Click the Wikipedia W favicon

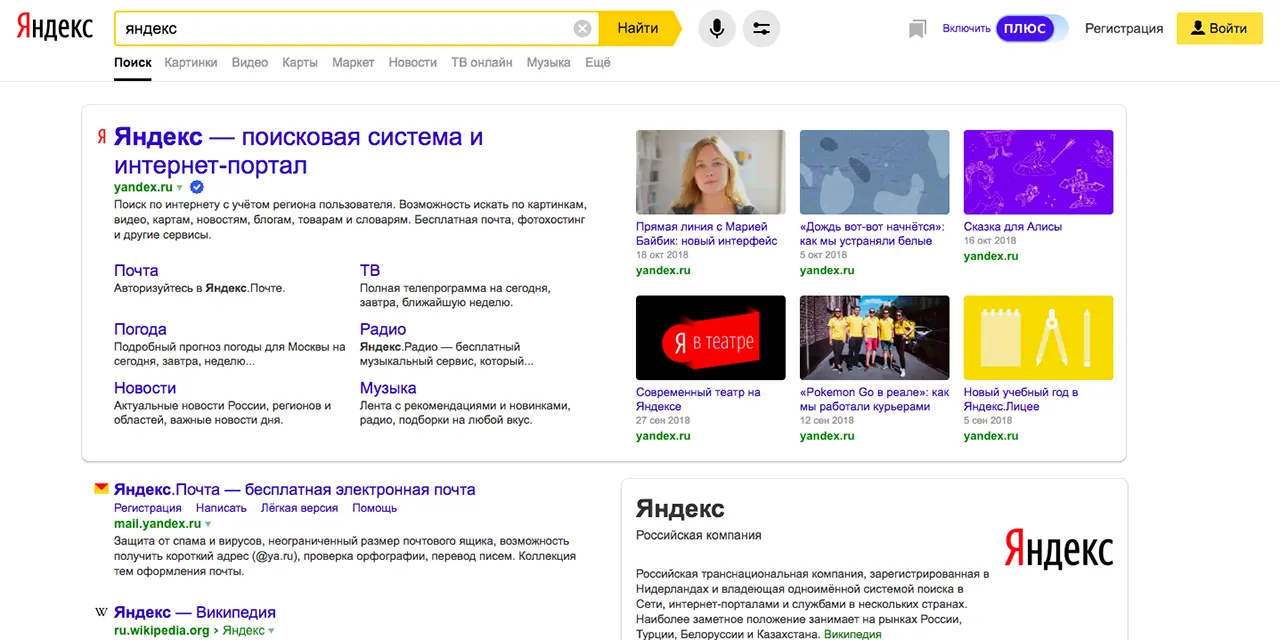[x=101, y=612]
